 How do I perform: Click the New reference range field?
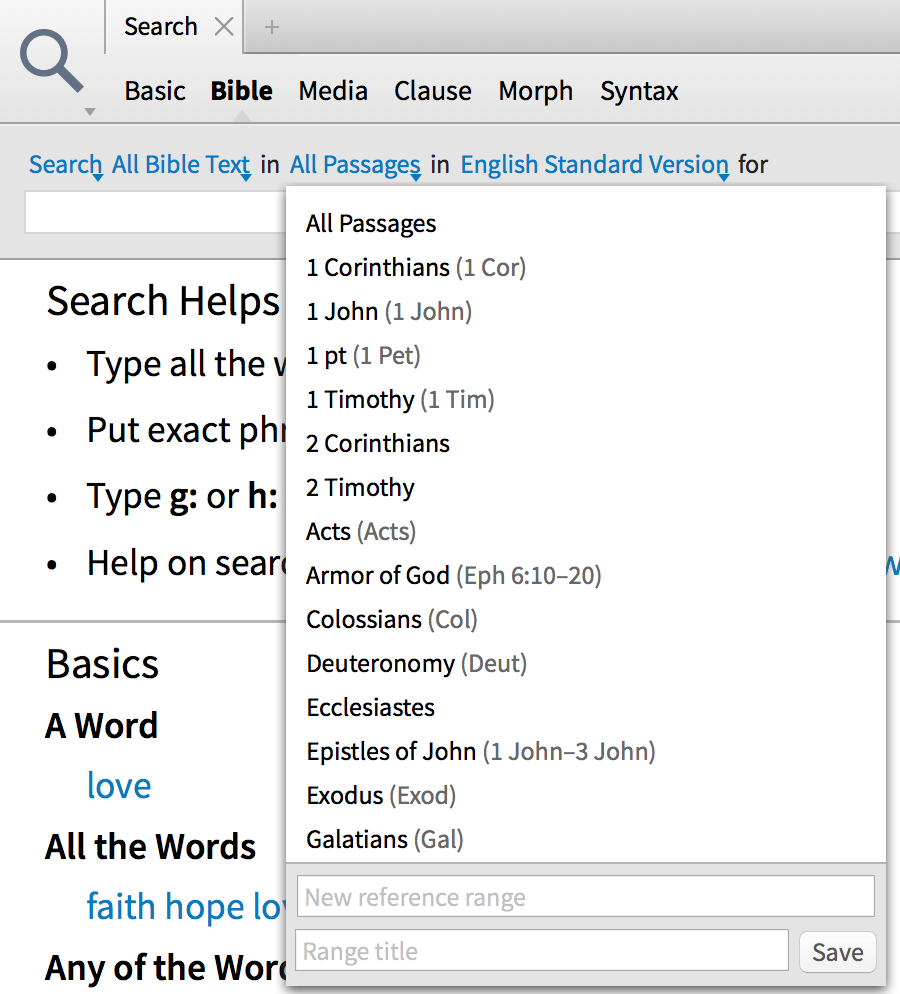point(585,897)
